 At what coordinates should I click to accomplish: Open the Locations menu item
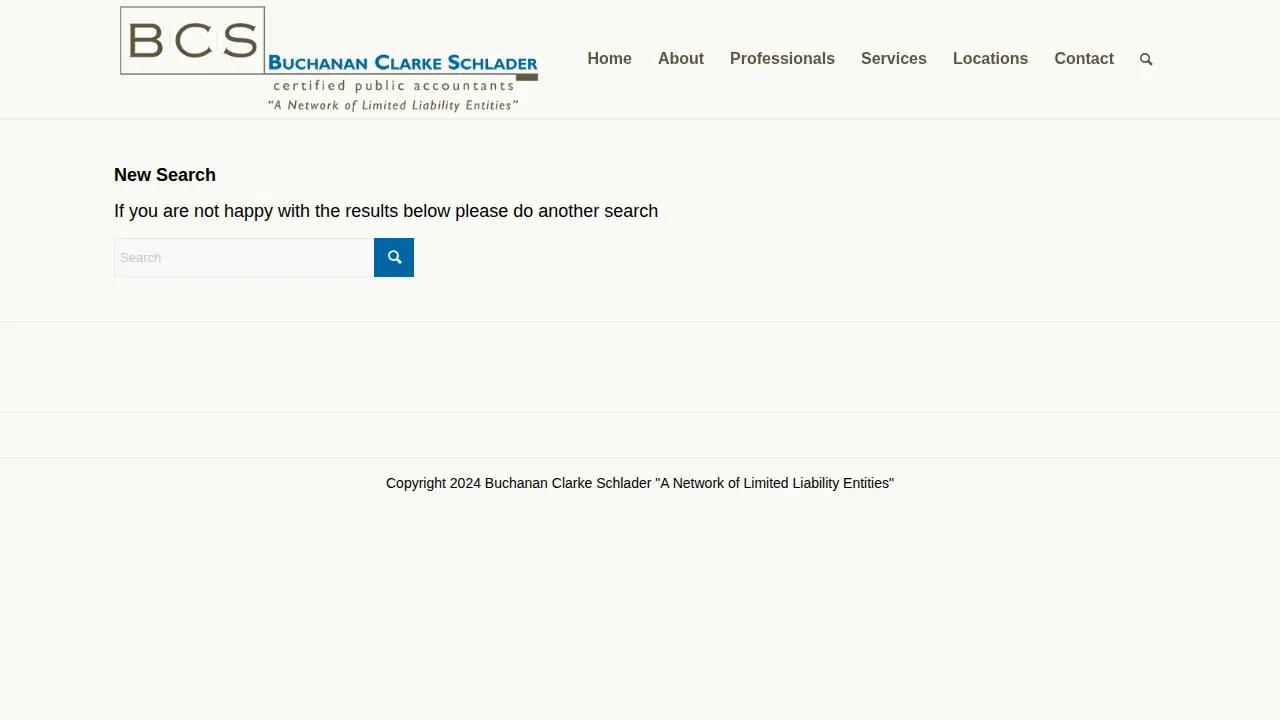point(990,59)
